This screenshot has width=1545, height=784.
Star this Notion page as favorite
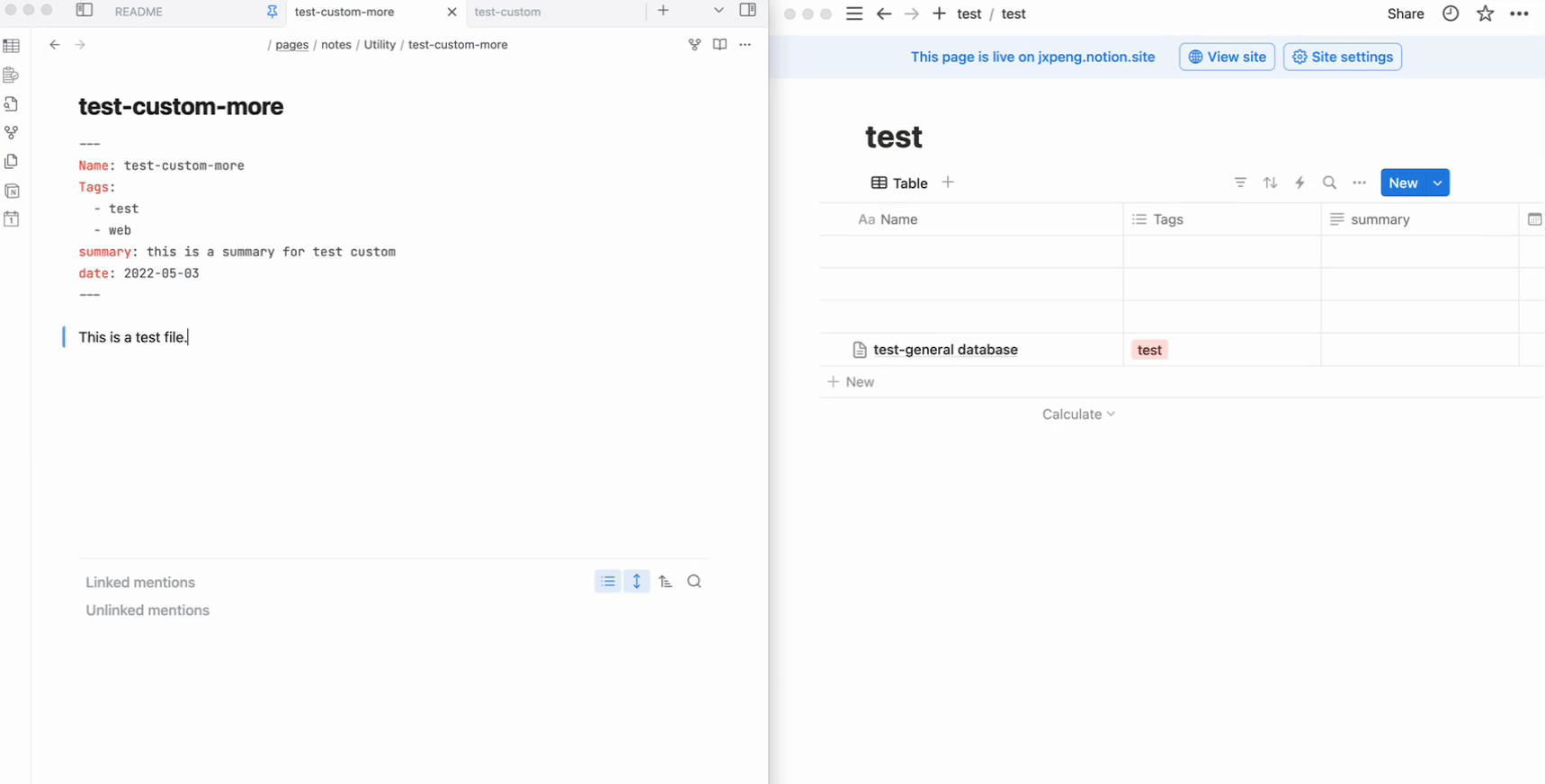click(1485, 13)
